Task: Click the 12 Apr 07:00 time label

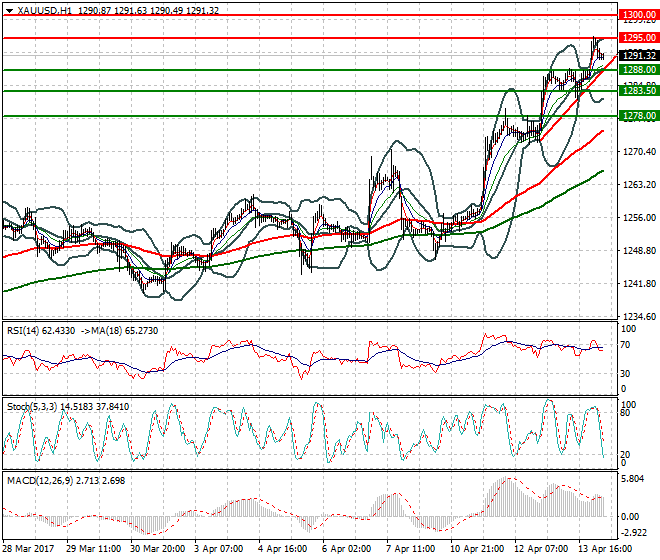Action: (541, 549)
